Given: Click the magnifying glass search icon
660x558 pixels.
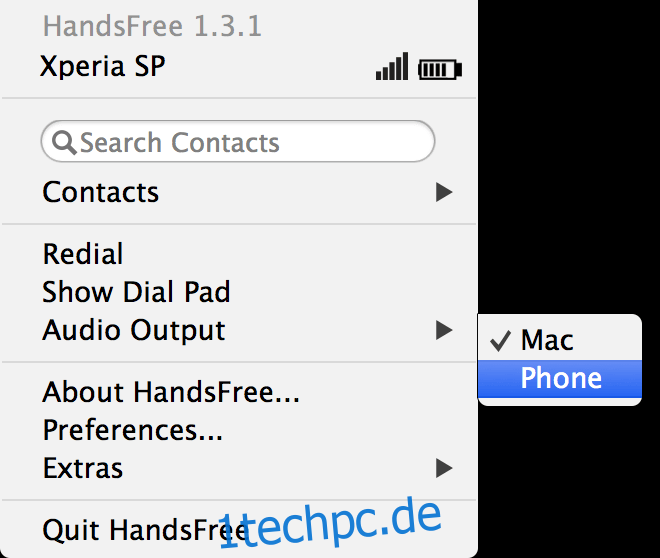Looking at the screenshot, I should [64, 143].
